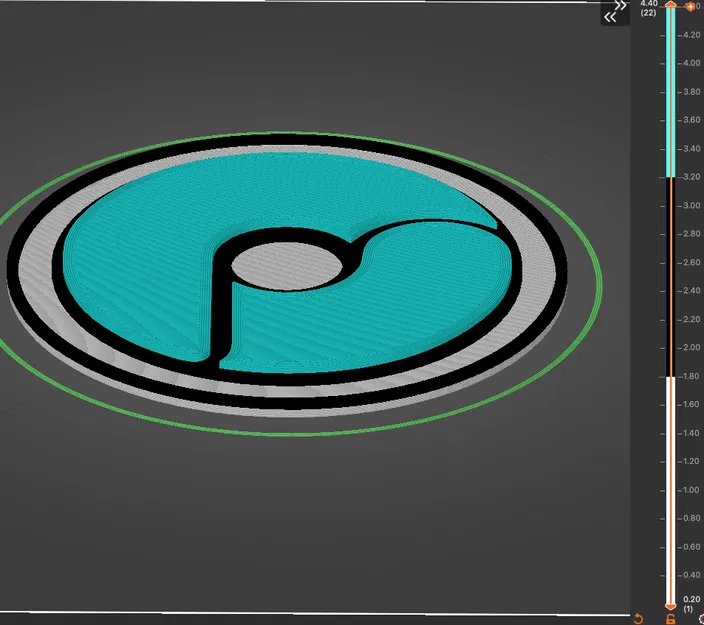Click the 4.20 layer height tick
This screenshot has width=704, height=625.
point(691,35)
